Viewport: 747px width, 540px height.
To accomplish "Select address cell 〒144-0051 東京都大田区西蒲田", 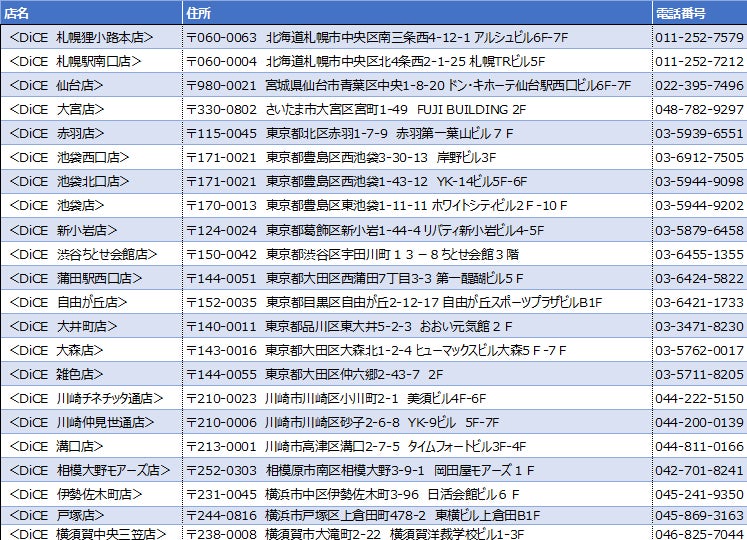I will pyautogui.click(x=417, y=278).
